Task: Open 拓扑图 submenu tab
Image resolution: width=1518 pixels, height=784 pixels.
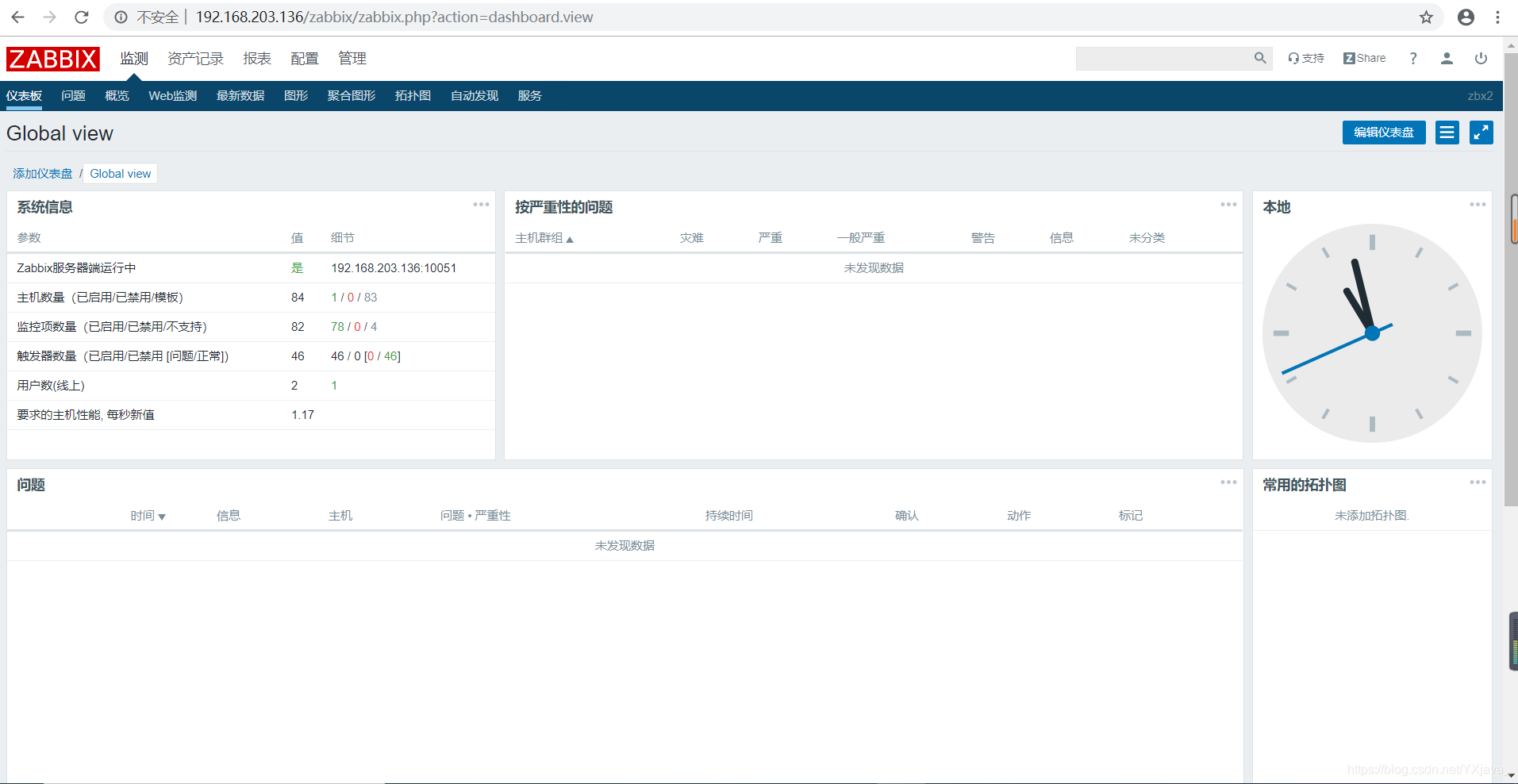Action: 413,96
